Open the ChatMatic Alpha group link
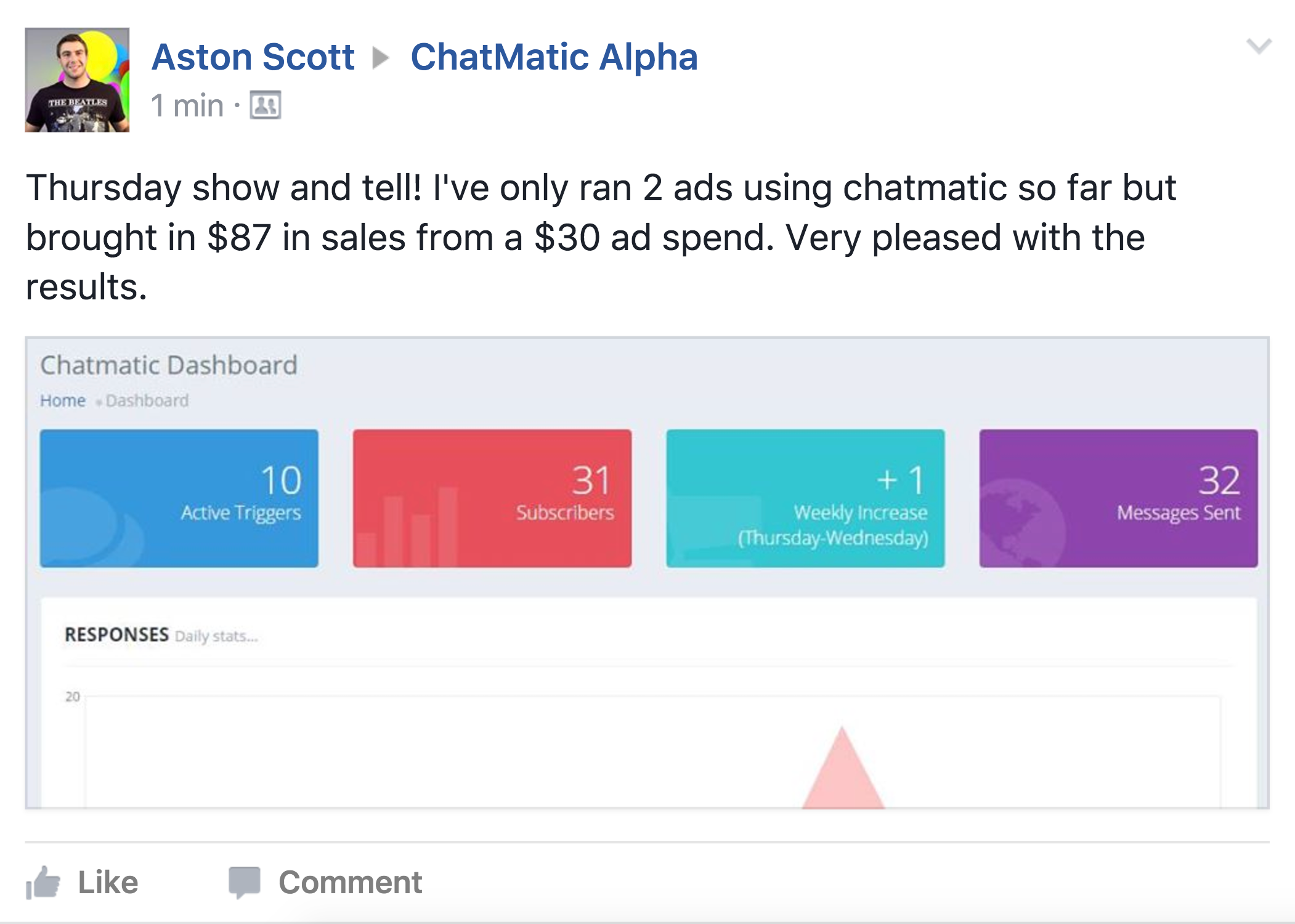 point(554,57)
